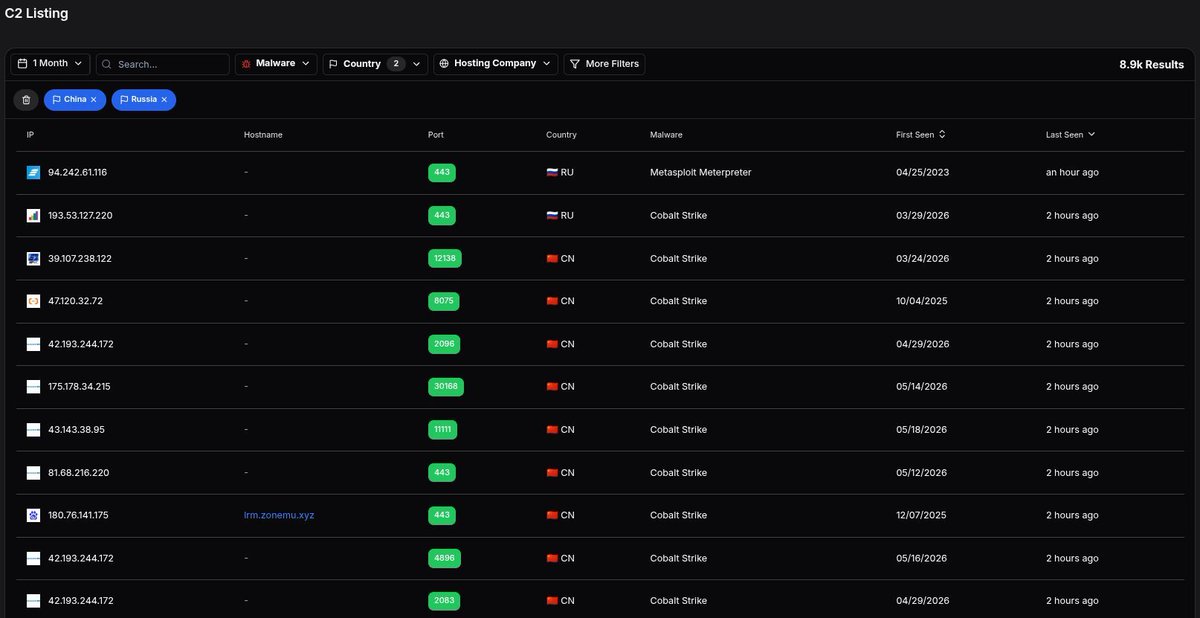
Task: Click the First Seen date 12/07/2025
Action: pos(921,515)
